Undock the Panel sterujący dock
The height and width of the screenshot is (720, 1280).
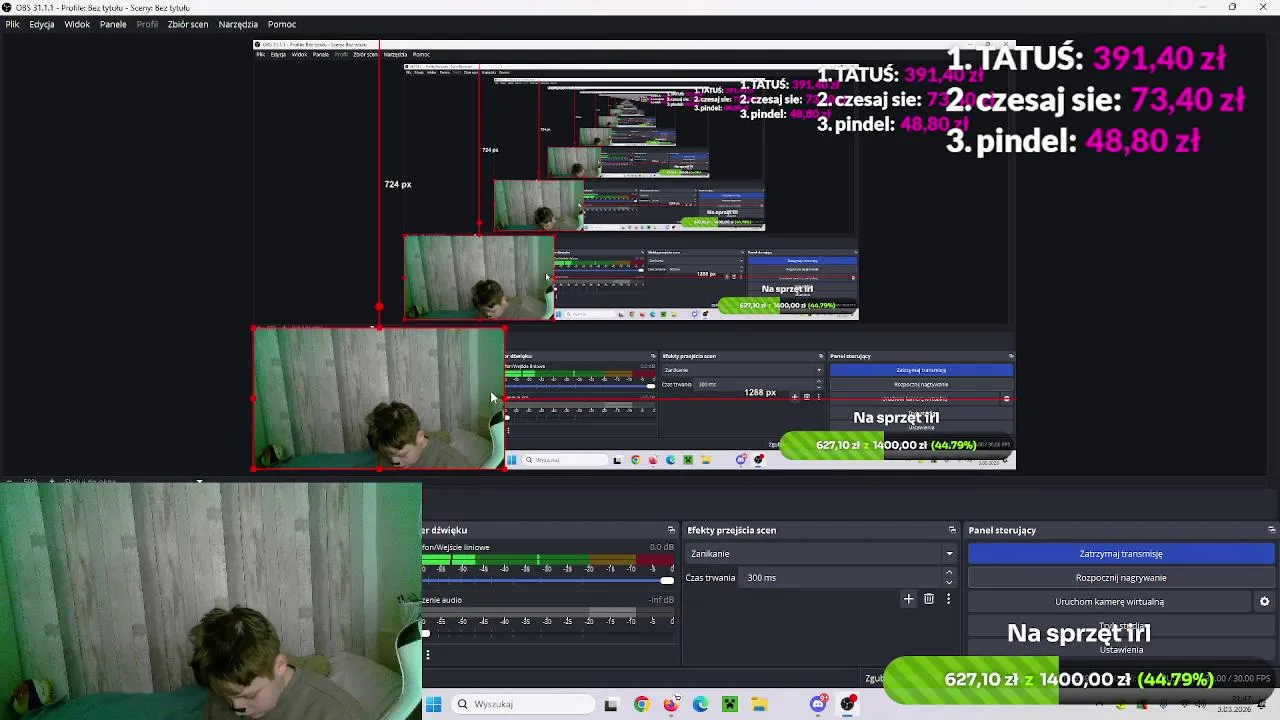[x=1271, y=530]
